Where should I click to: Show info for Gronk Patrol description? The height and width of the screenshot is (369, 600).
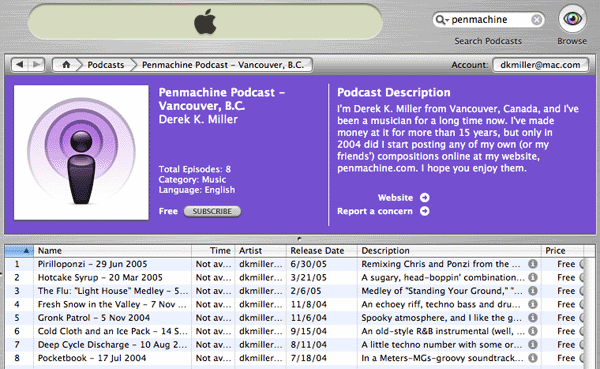pyautogui.click(x=533, y=317)
